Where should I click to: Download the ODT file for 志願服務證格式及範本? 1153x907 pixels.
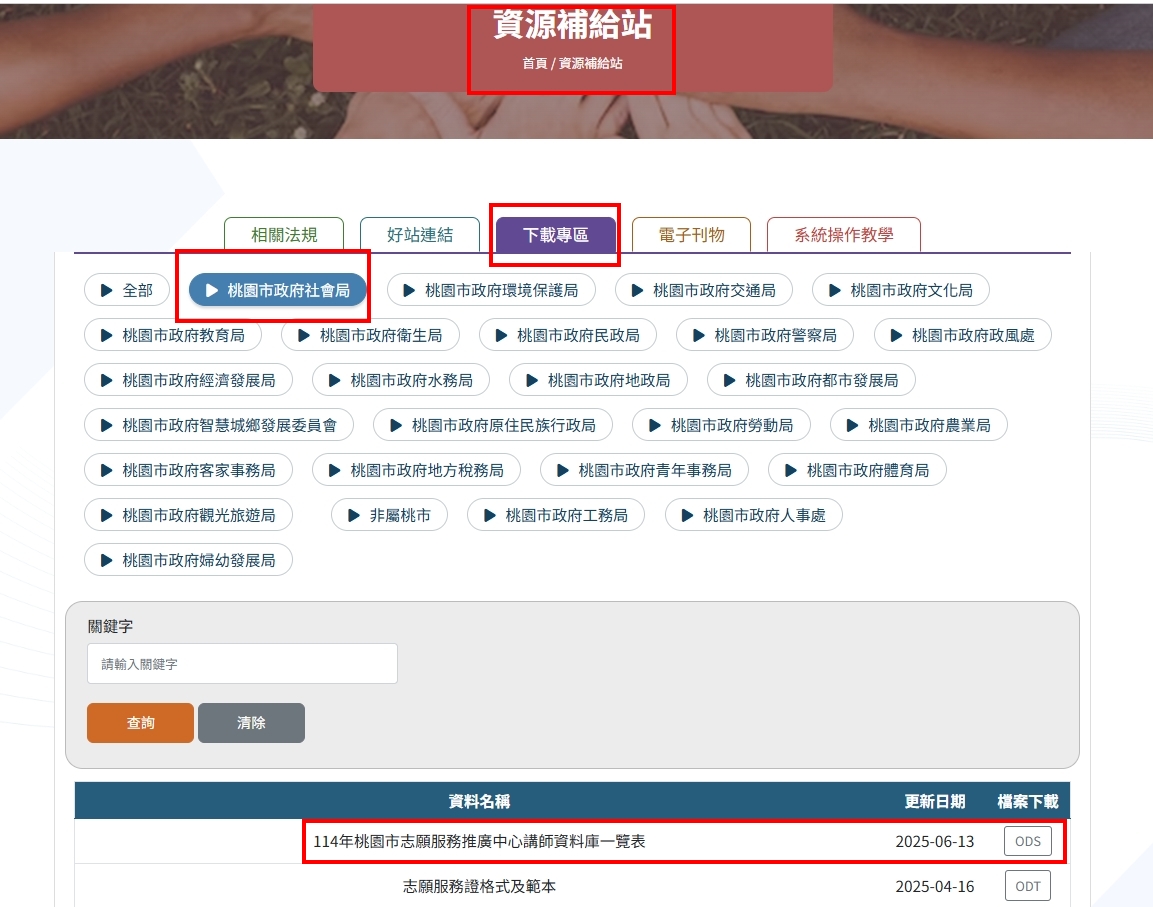[1027, 886]
